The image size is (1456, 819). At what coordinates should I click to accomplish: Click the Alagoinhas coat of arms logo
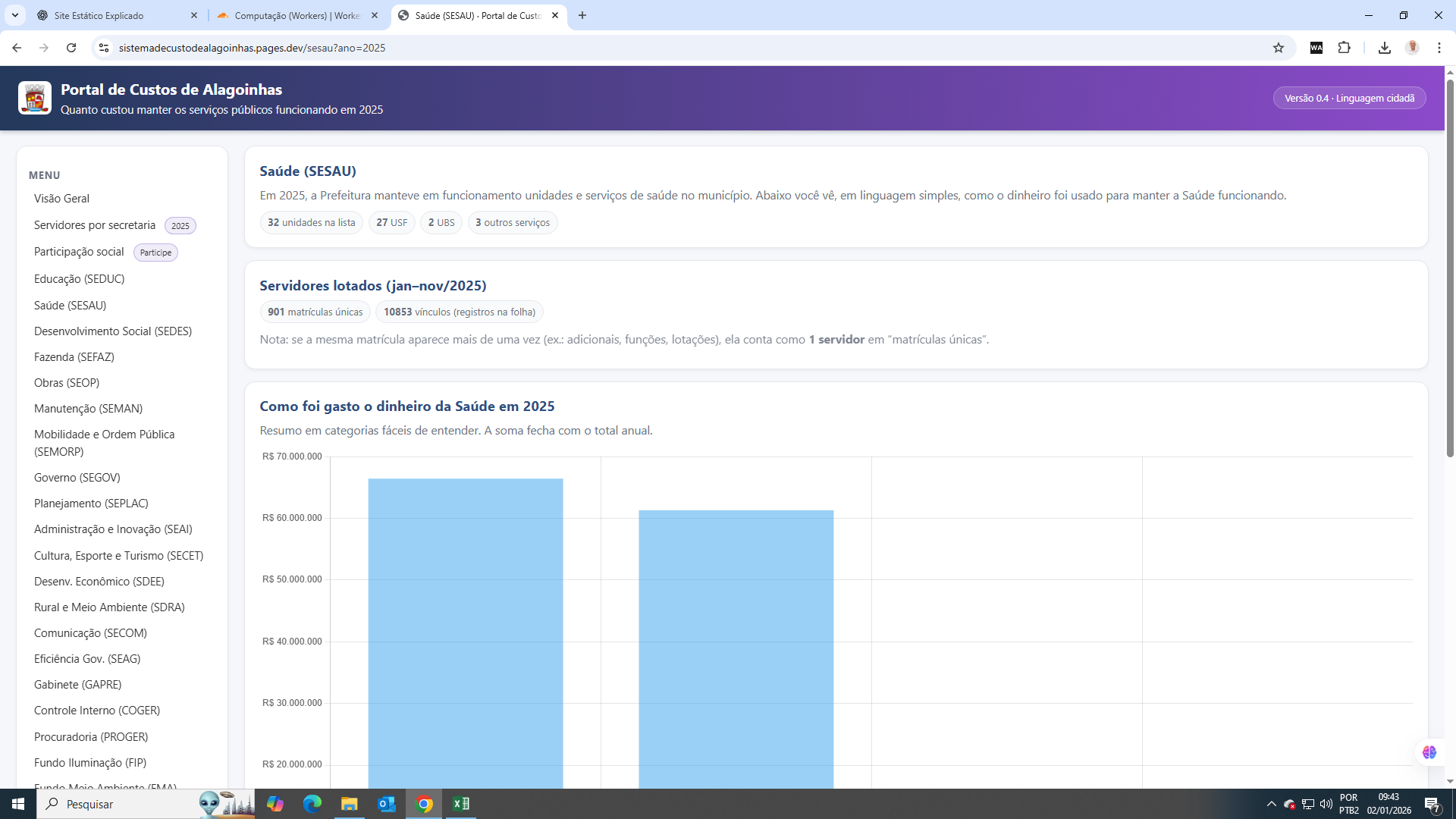click(35, 98)
